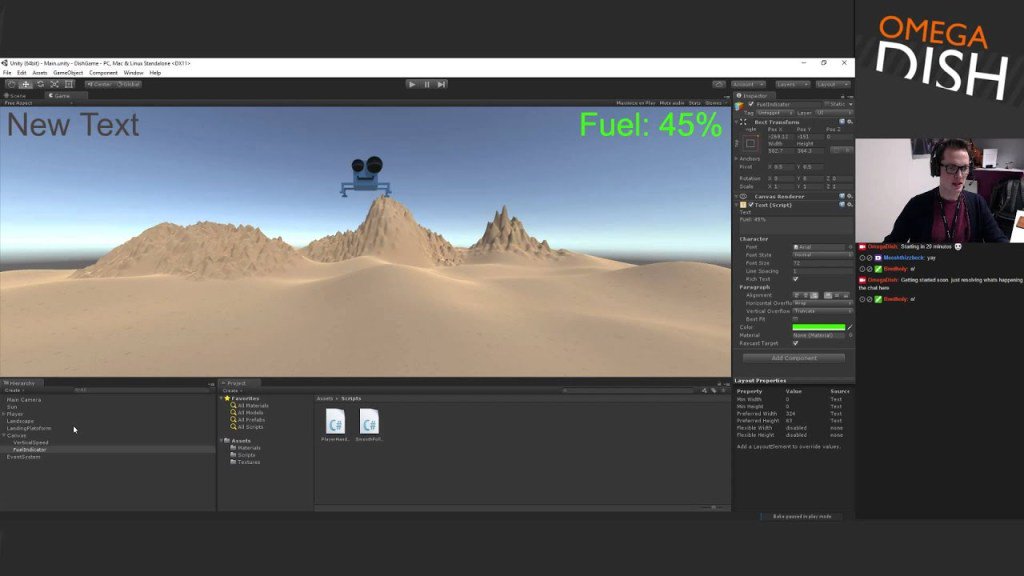Select the Rotate tool in the toolbar
The width and height of the screenshot is (1024, 576).
coord(41,84)
